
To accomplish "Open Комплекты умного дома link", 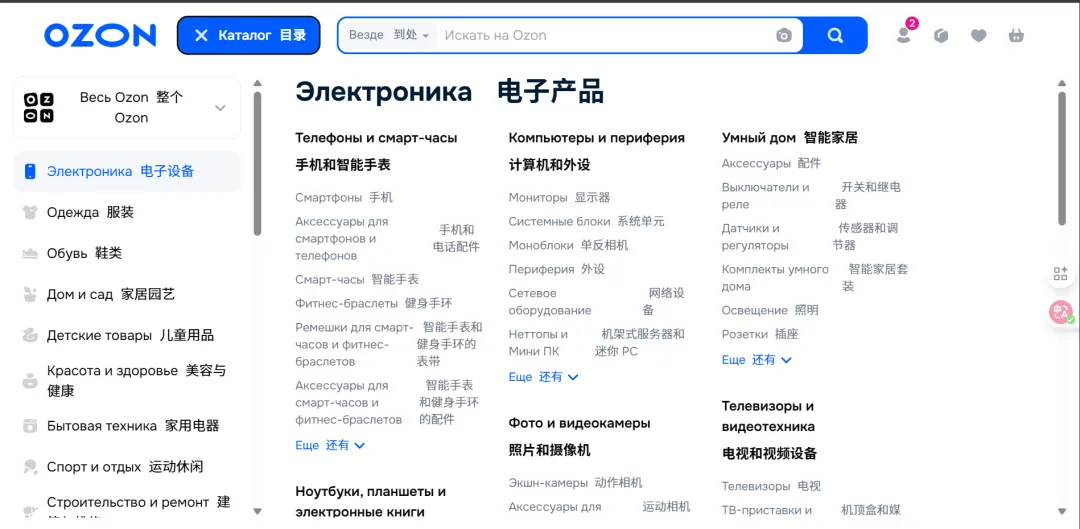I will [775, 278].
